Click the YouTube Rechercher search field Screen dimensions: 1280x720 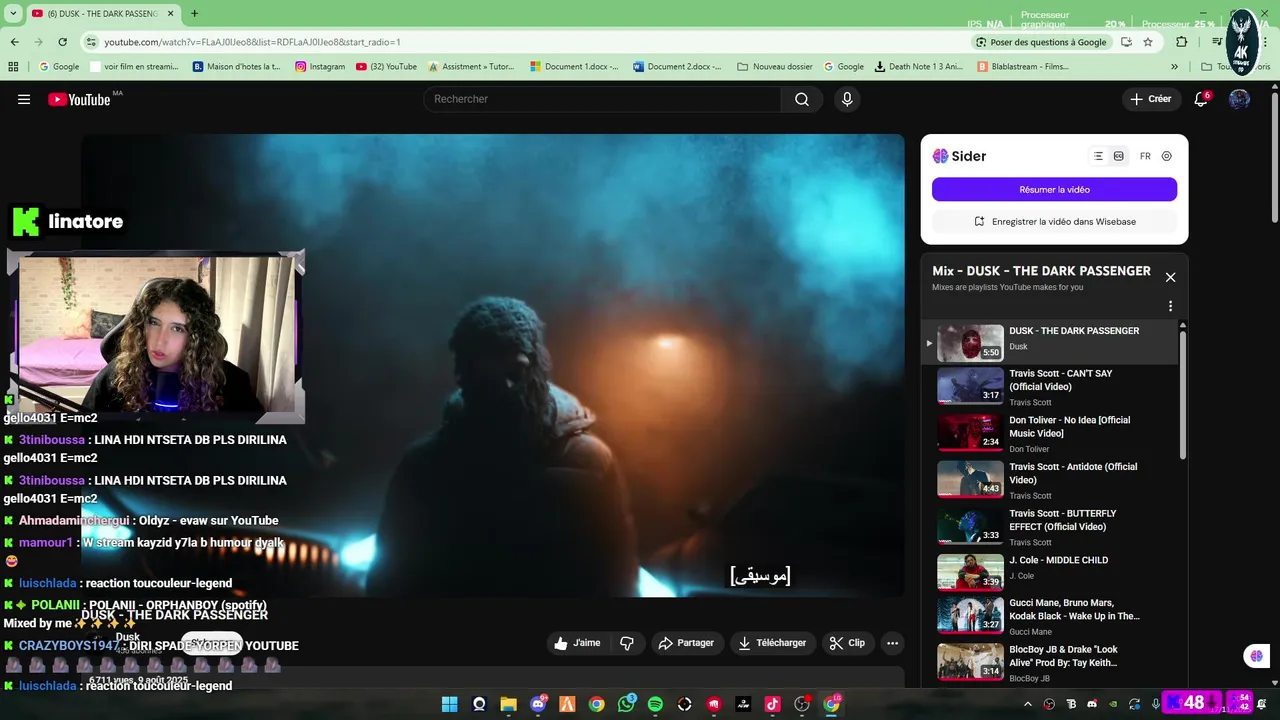pos(602,99)
